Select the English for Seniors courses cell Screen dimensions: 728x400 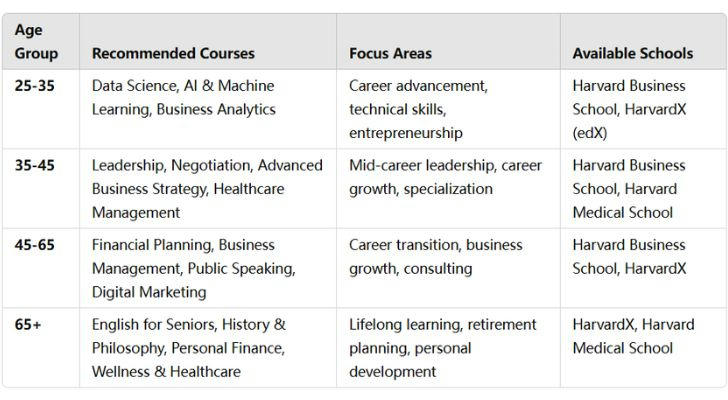coord(208,348)
